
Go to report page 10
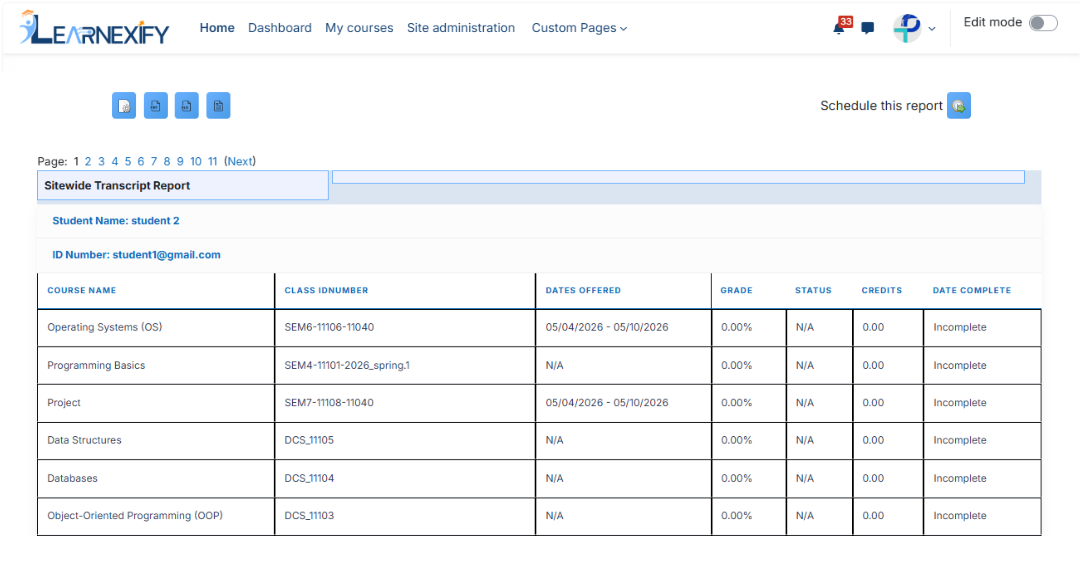coord(196,161)
